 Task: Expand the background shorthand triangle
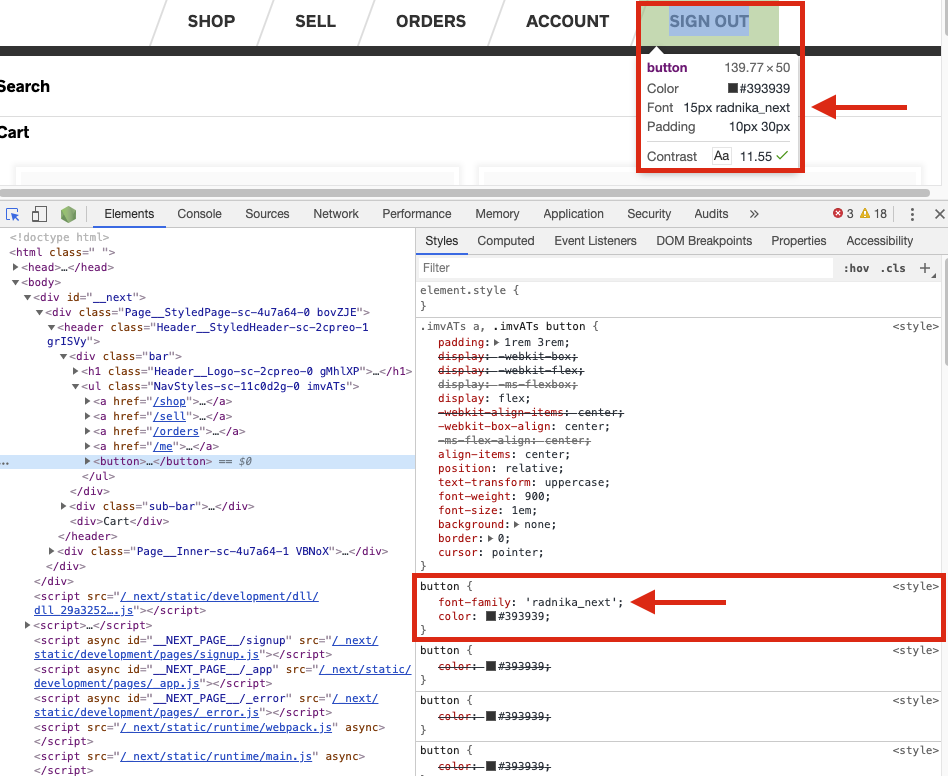pos(517,525)
